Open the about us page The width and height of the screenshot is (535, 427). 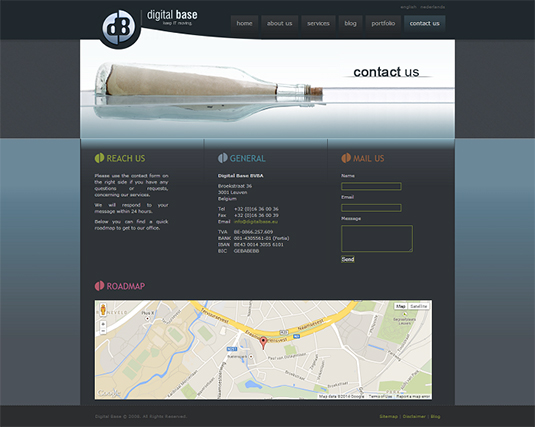pyautogui.click(x=279, y=23)
